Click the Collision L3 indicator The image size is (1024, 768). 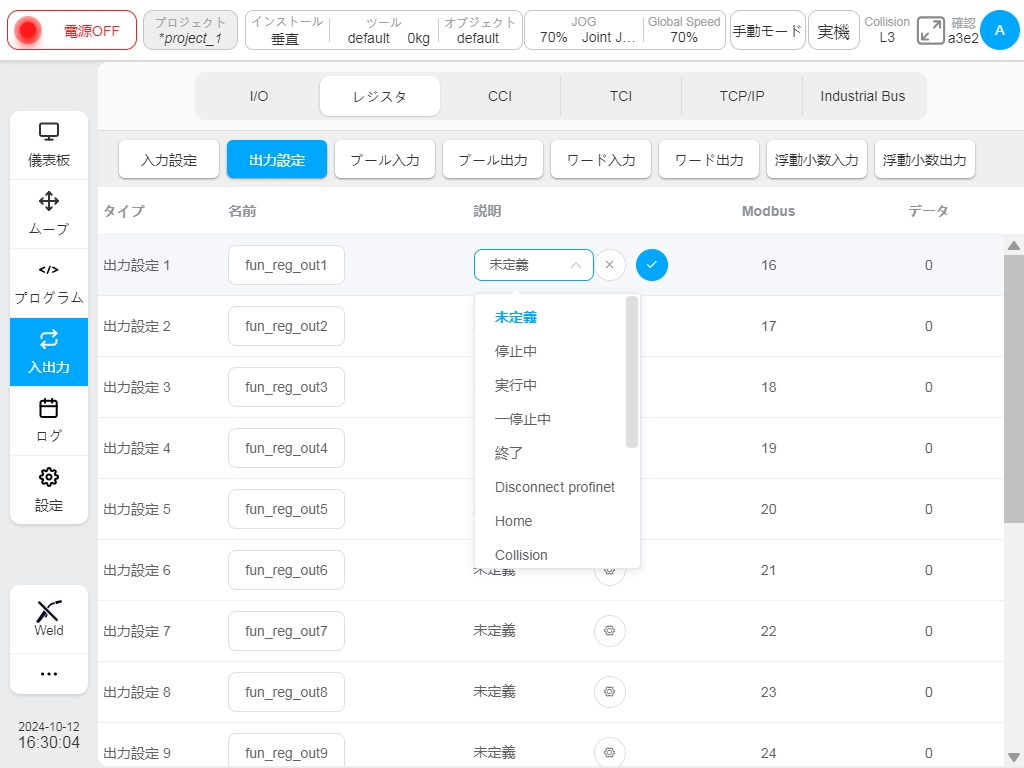(886, 30)
